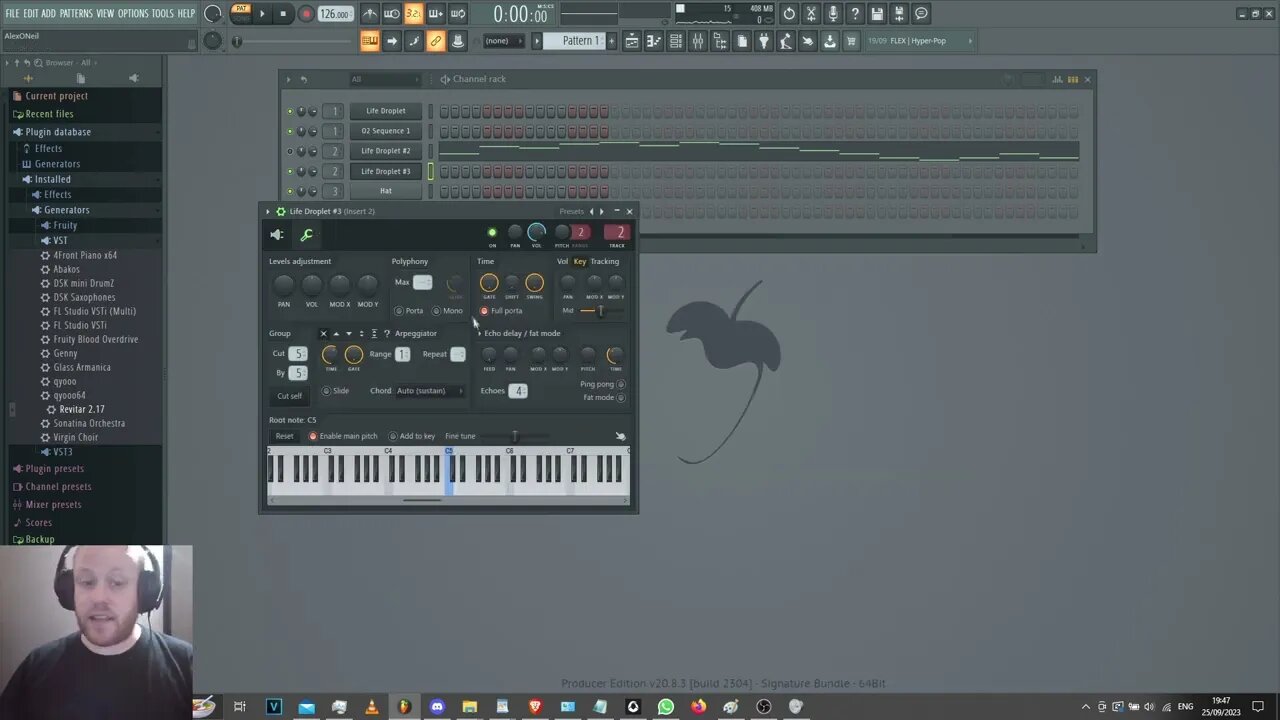The image size is (1280, 720).
Task: Expand the Plugin presets folder
Action: pyautogui.click(x=54, y=469)
